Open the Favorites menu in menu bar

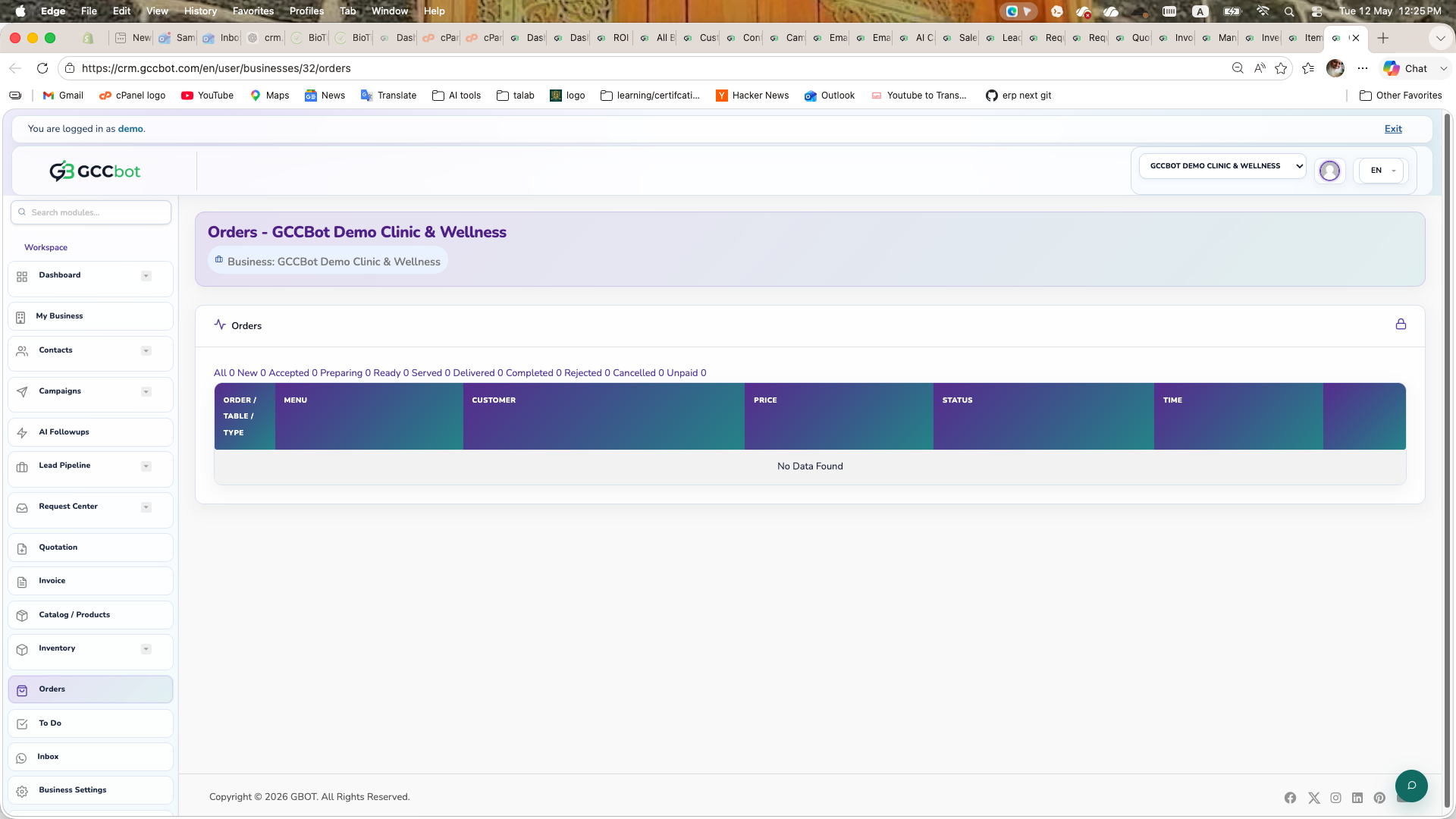pos(253,11)
